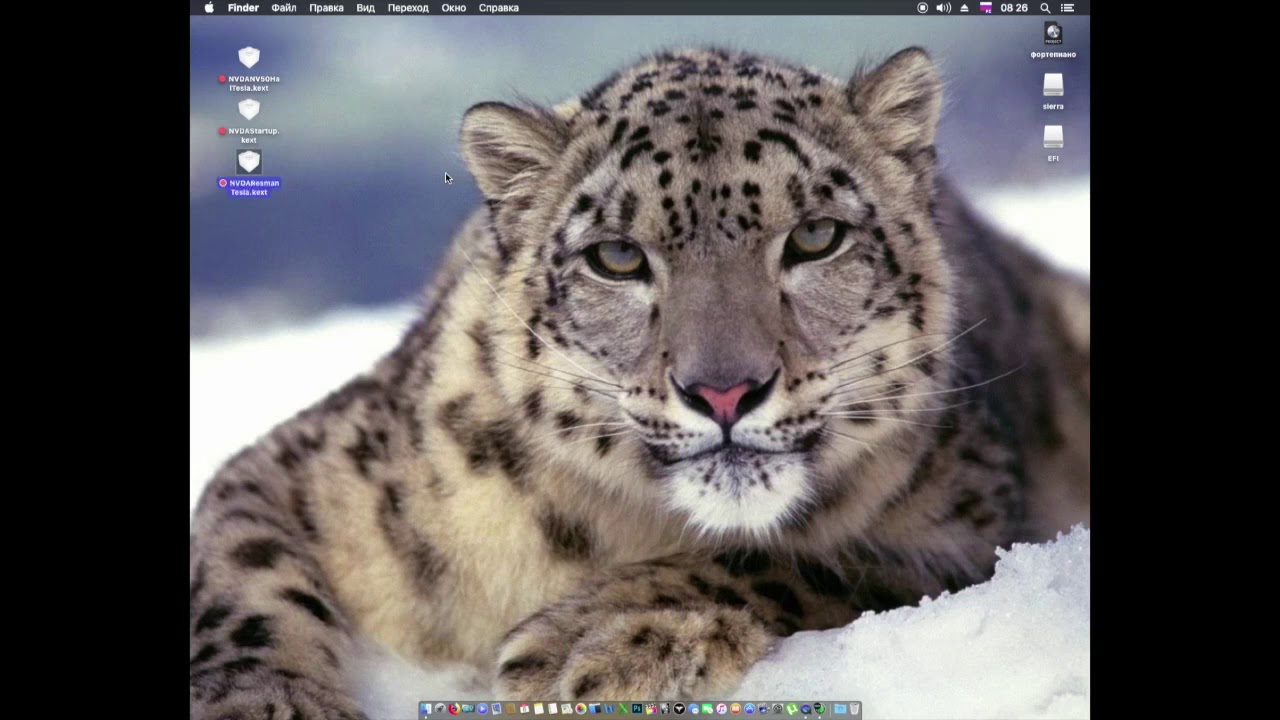Viewport: 1280px width, 720px height.
Task: Open Messages app in the Dock
Action: [693, 709]
